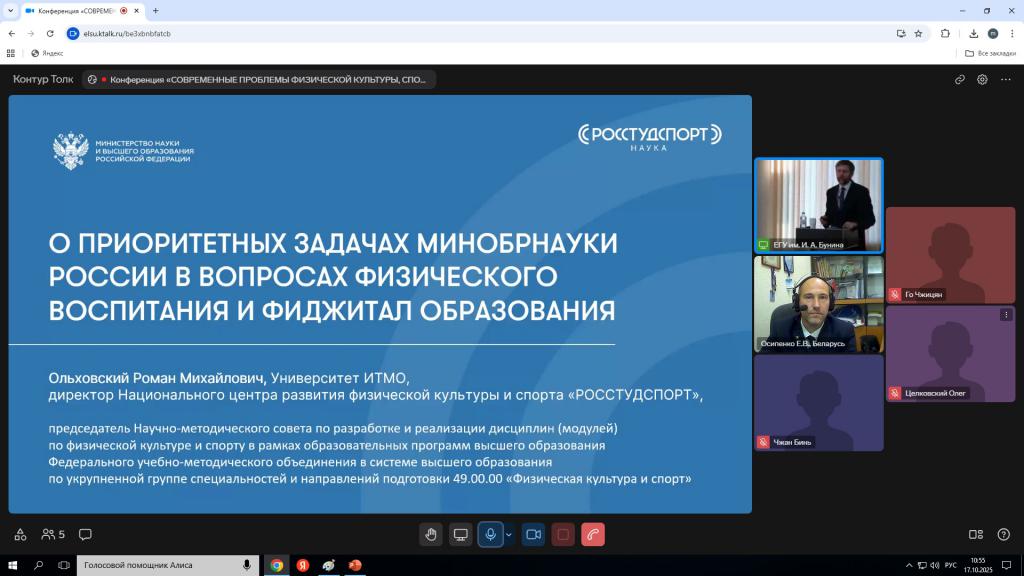
Task: Open microphone options dropdown arrow
Action: pyautogui.click(x=509, y=534)
